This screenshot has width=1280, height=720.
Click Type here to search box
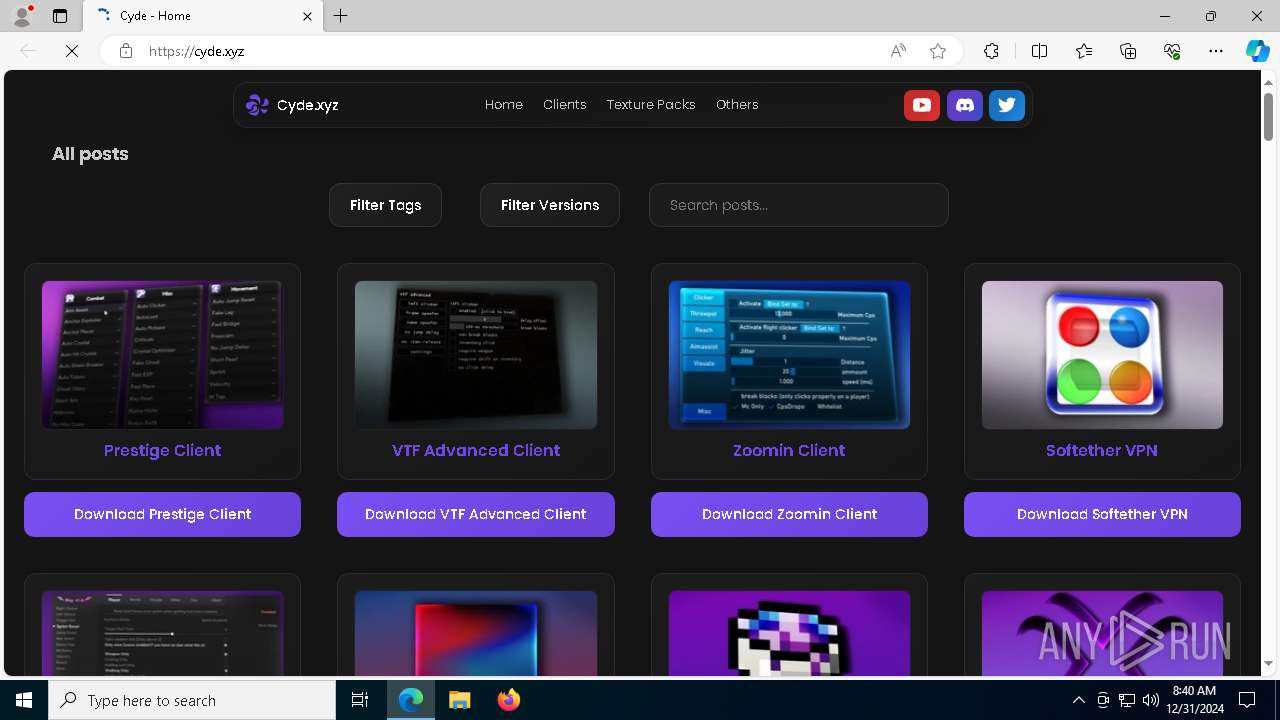(x=192, y=700)
